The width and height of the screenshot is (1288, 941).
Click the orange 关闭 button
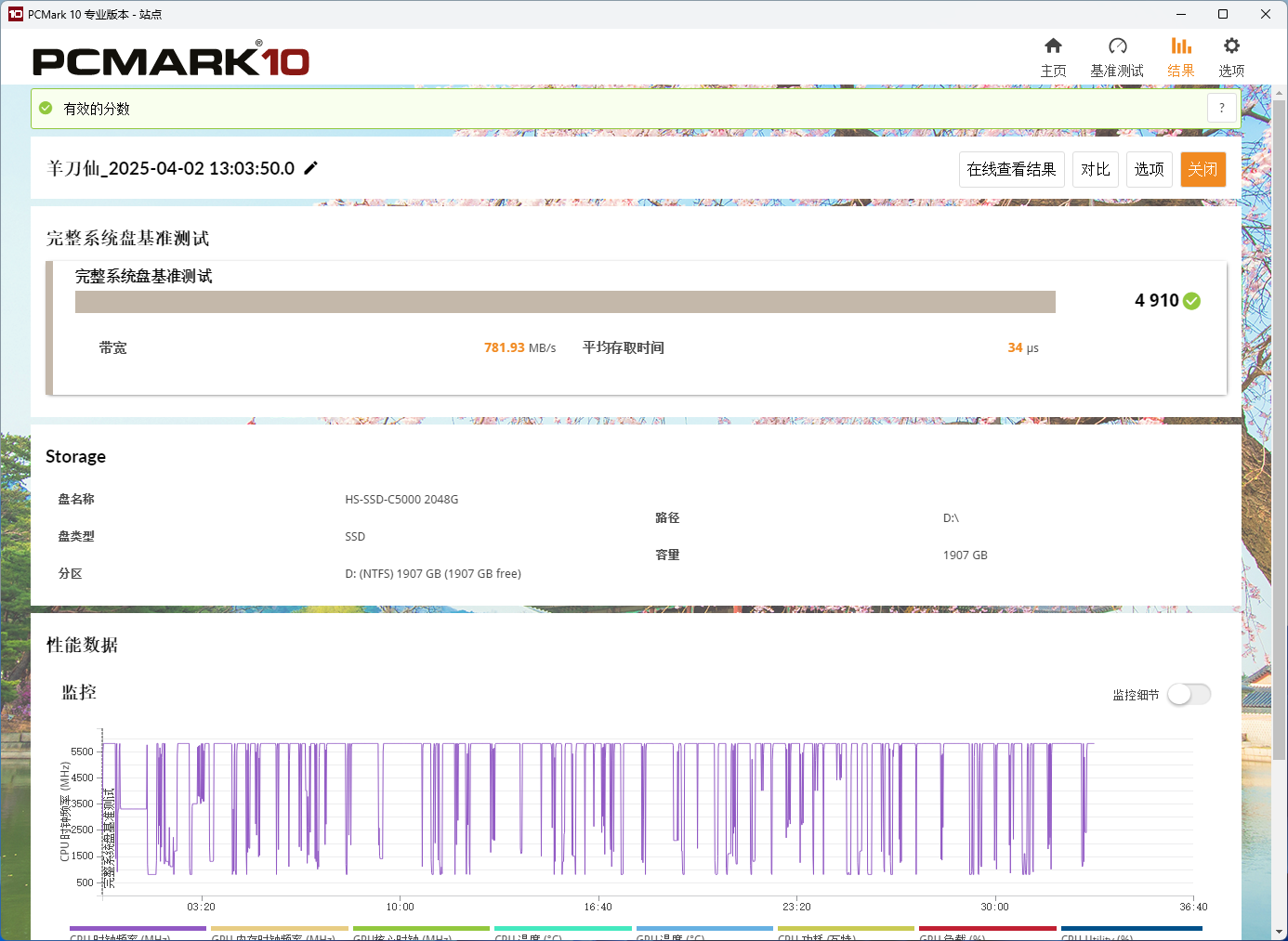click(1203, 169)
